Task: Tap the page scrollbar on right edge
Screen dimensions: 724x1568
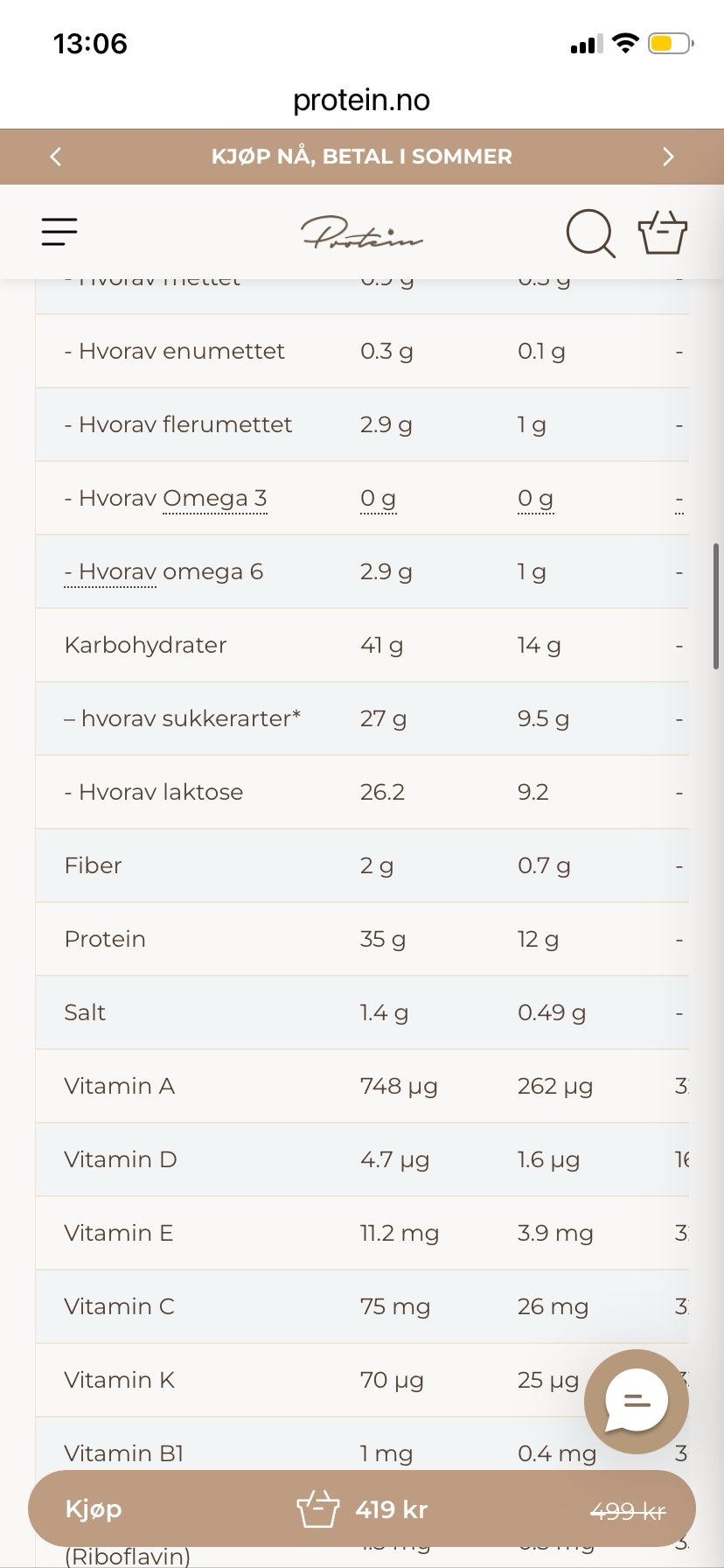Action: [x=716, y=606]
